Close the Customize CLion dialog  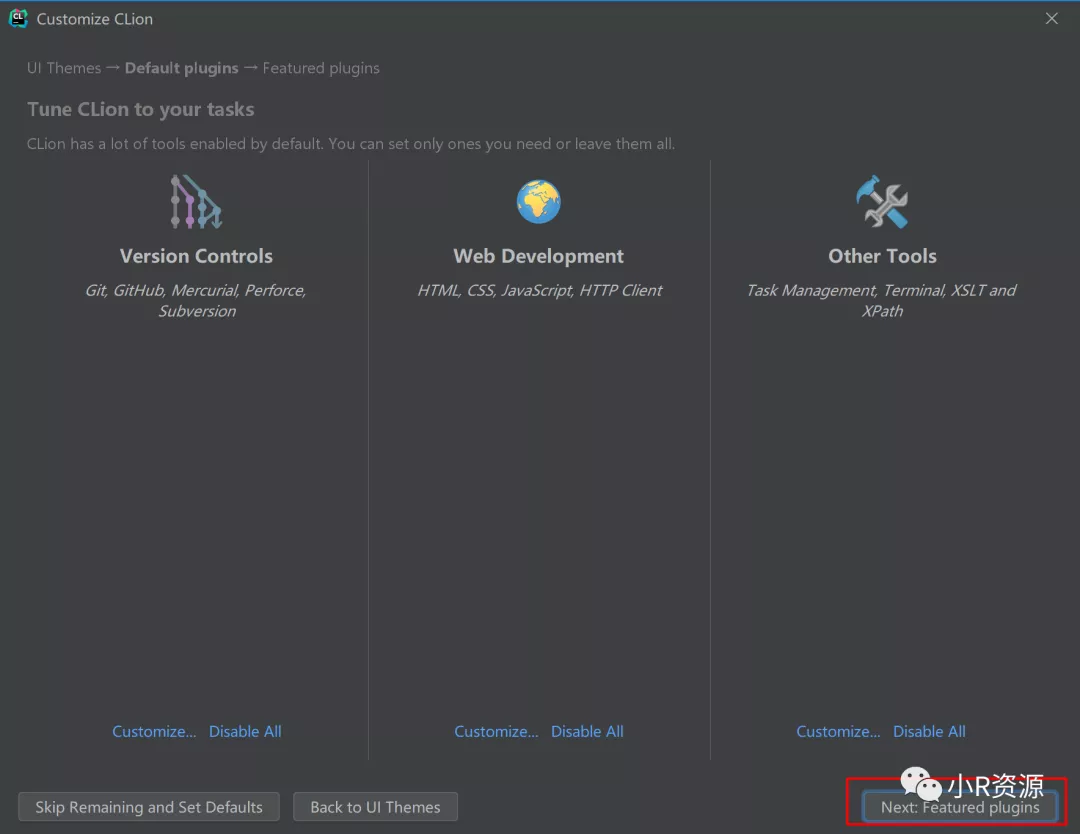pyautogui.click(x=1051, y=19)
